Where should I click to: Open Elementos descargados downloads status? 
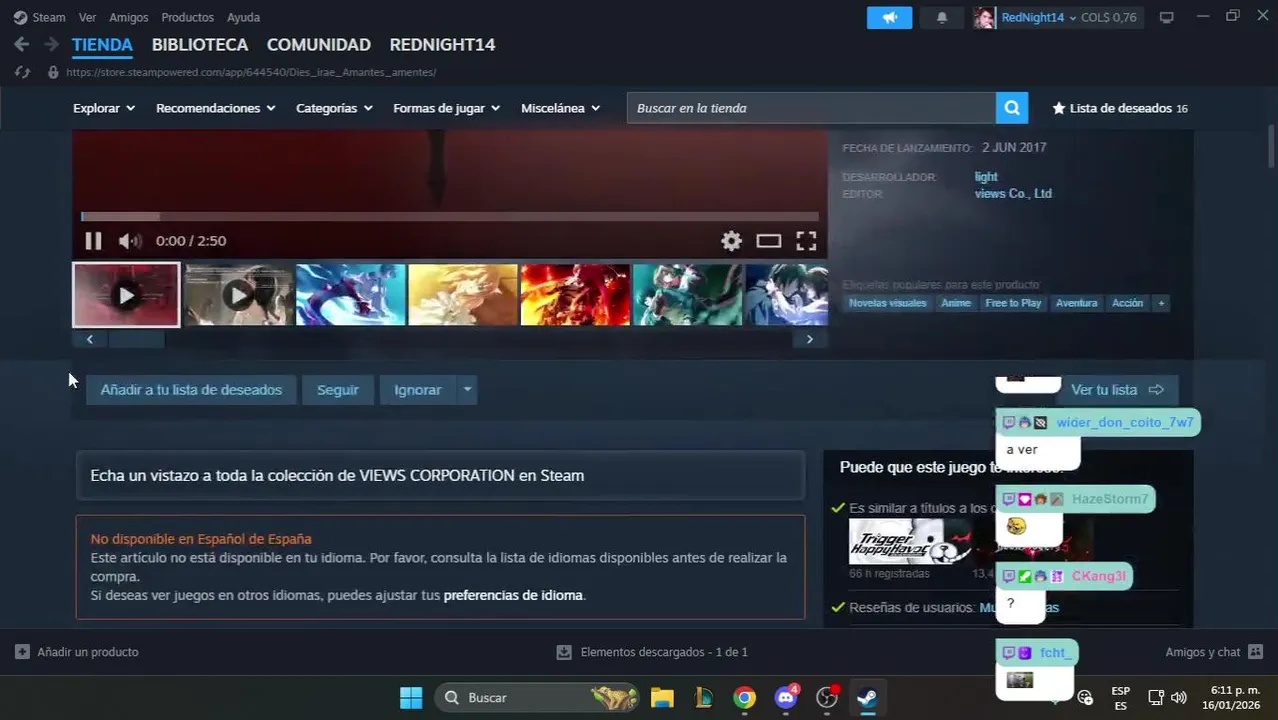[x=652, y=652]
